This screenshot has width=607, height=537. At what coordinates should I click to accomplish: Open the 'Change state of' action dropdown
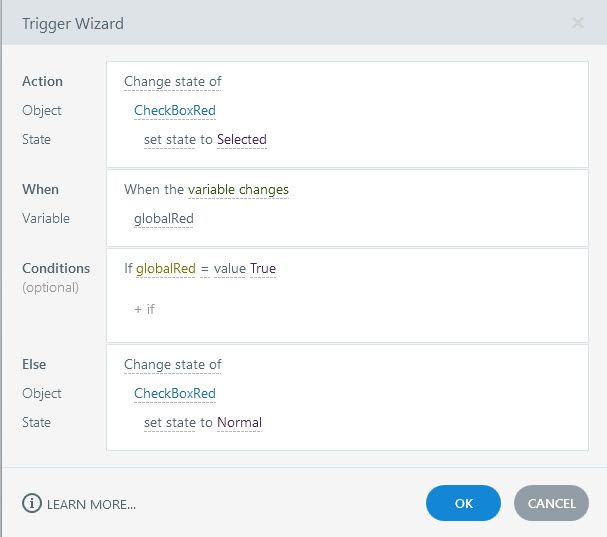(172, 81)
